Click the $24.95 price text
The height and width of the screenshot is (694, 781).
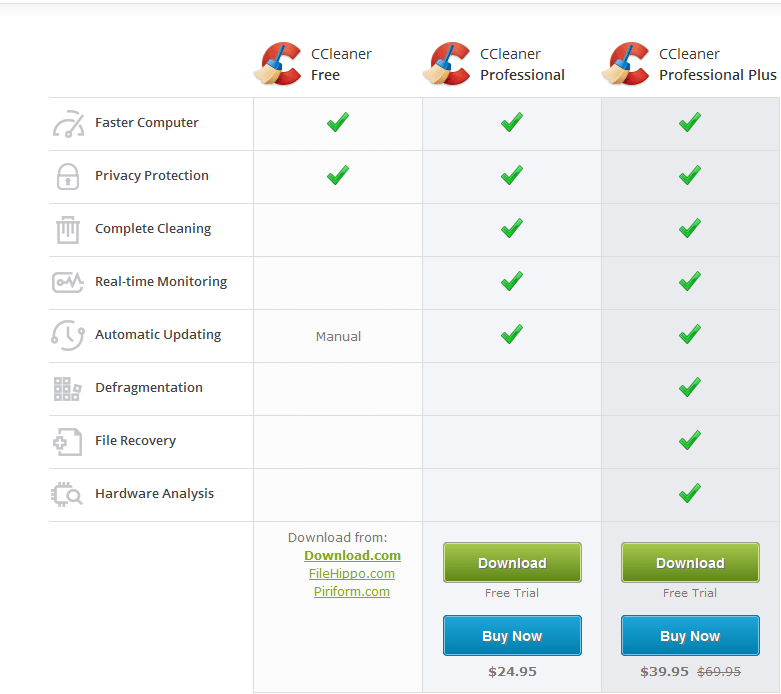[x=512, y=672]
